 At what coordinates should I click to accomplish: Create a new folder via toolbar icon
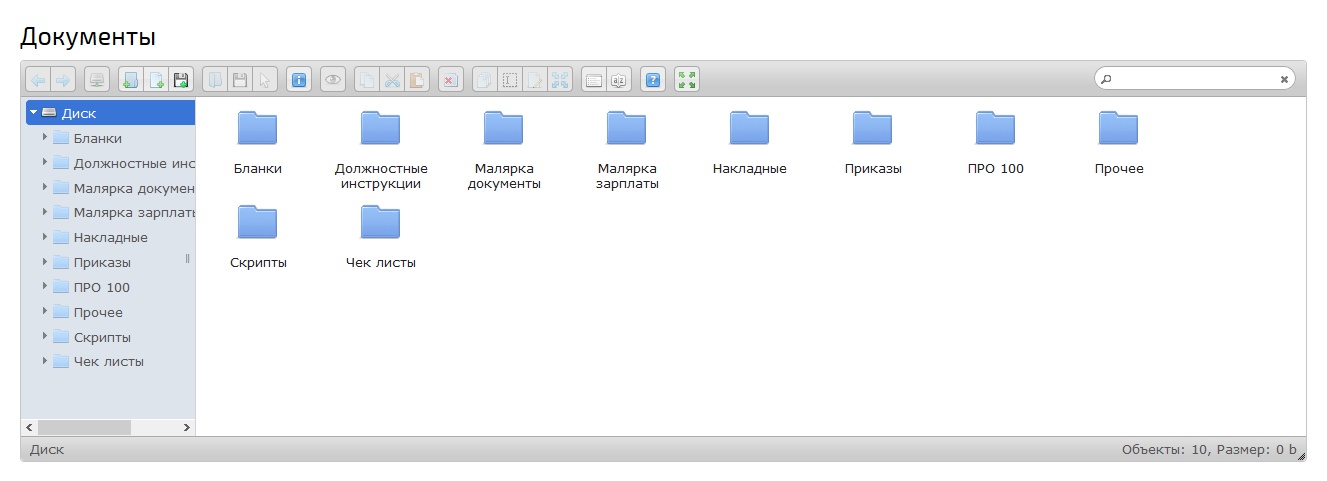130,79
